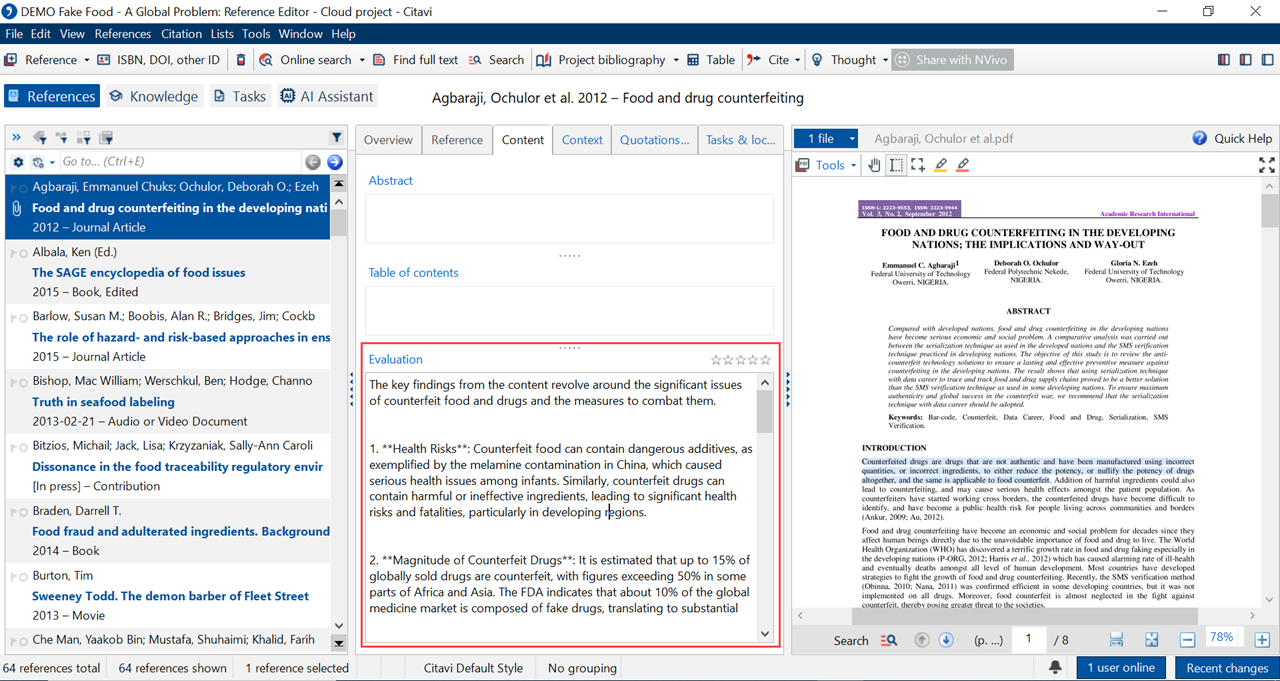Select the hand pan tool in PDF viewer
Screen dimensions: 1280x681
(x=875, y=165)
